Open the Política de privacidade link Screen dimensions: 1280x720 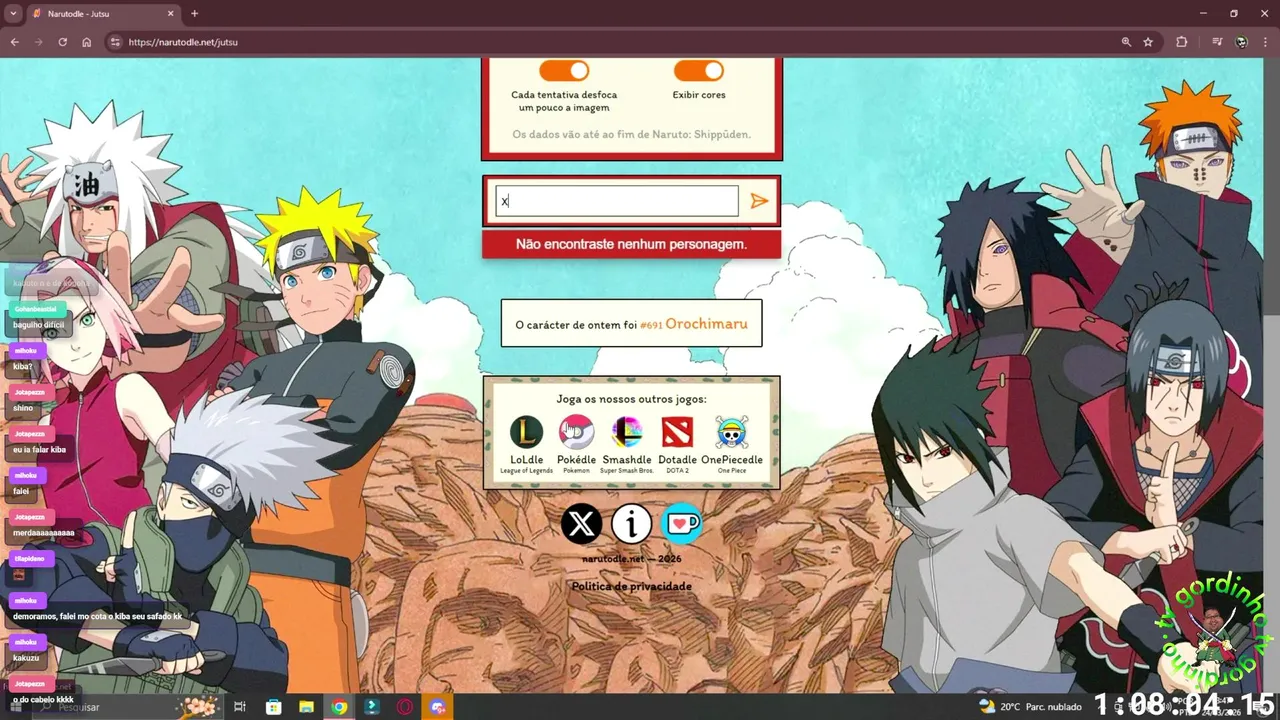click(x=631, y=586)
